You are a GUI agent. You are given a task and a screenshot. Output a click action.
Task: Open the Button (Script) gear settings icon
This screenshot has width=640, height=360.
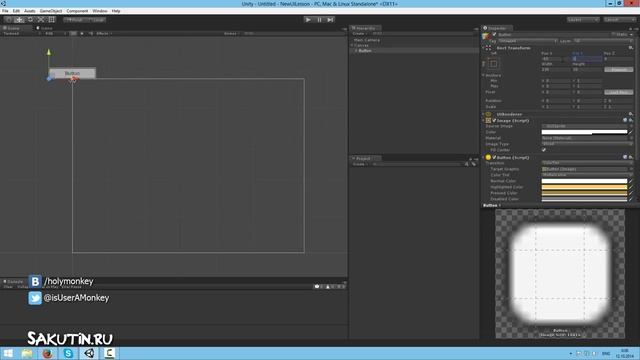click(x=631, y=157)
